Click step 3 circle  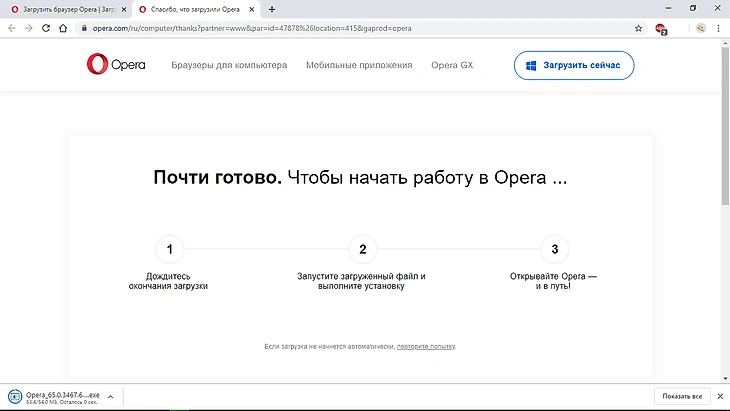pos(554,249)
